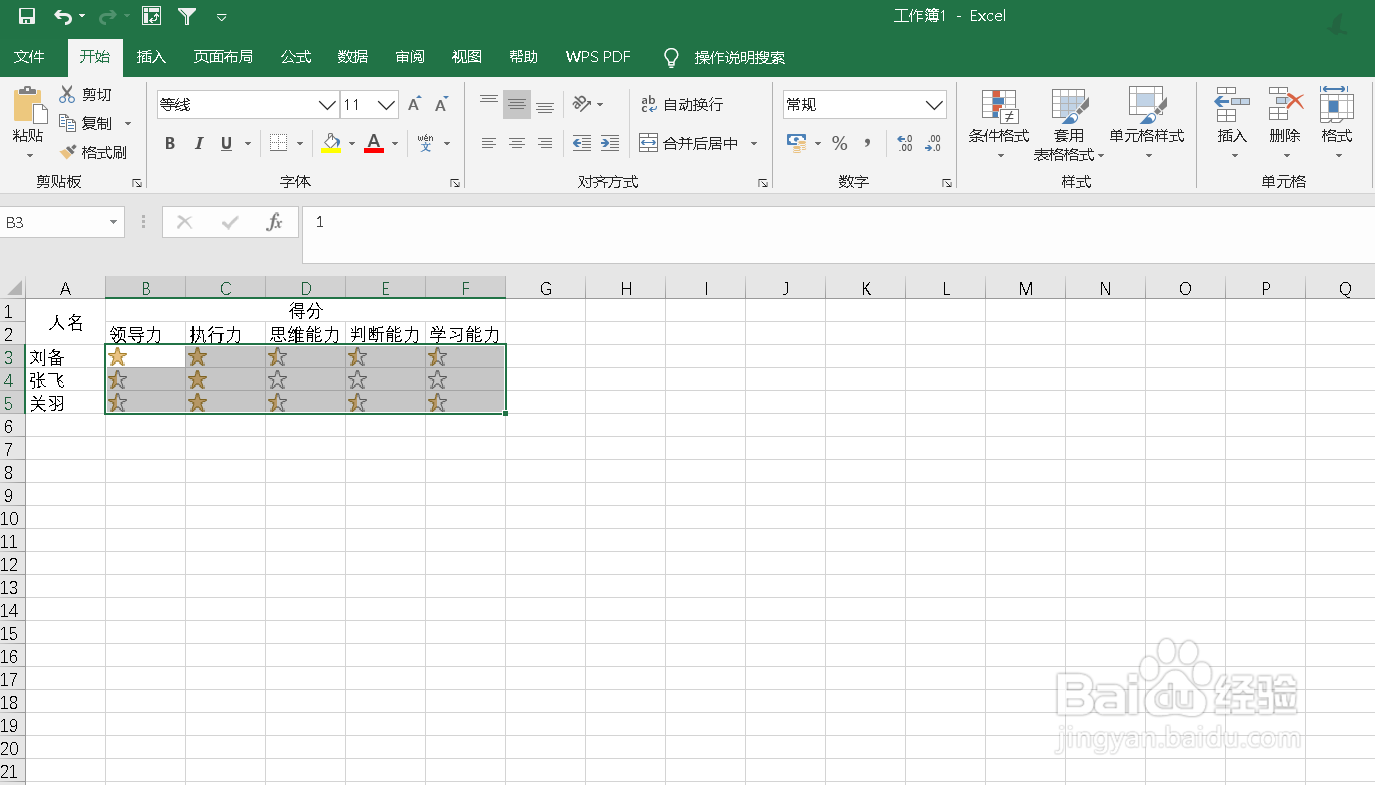Click the Save icon in quick access toolbar
Screen dimensions: 1375x785
27,16
